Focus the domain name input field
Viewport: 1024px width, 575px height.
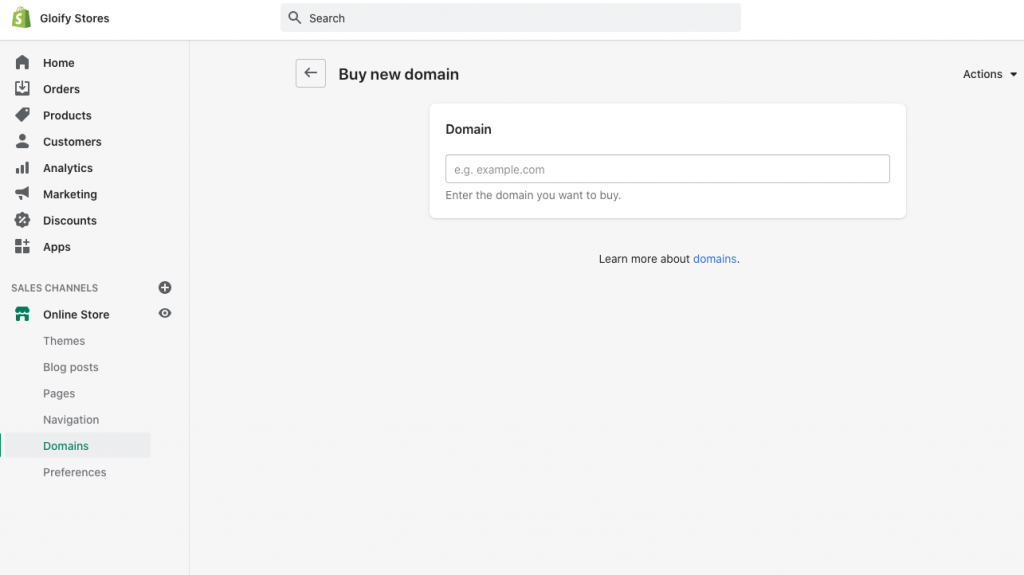(667, 169)
